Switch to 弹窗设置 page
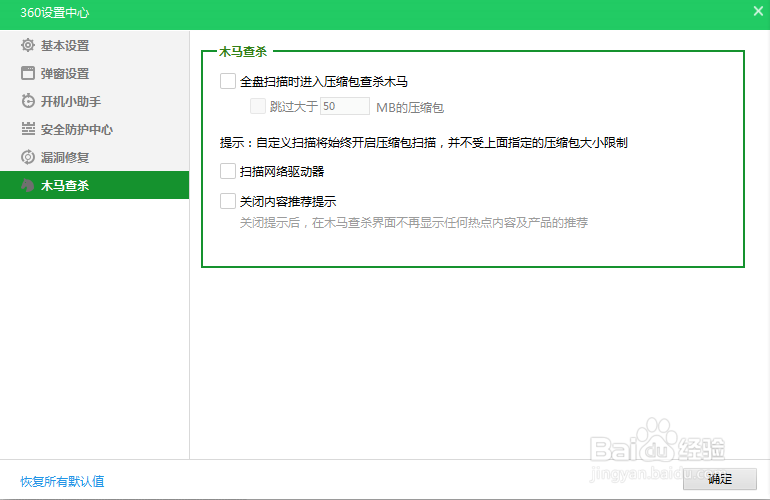The image size is (770, 500). tap(94, 73)
